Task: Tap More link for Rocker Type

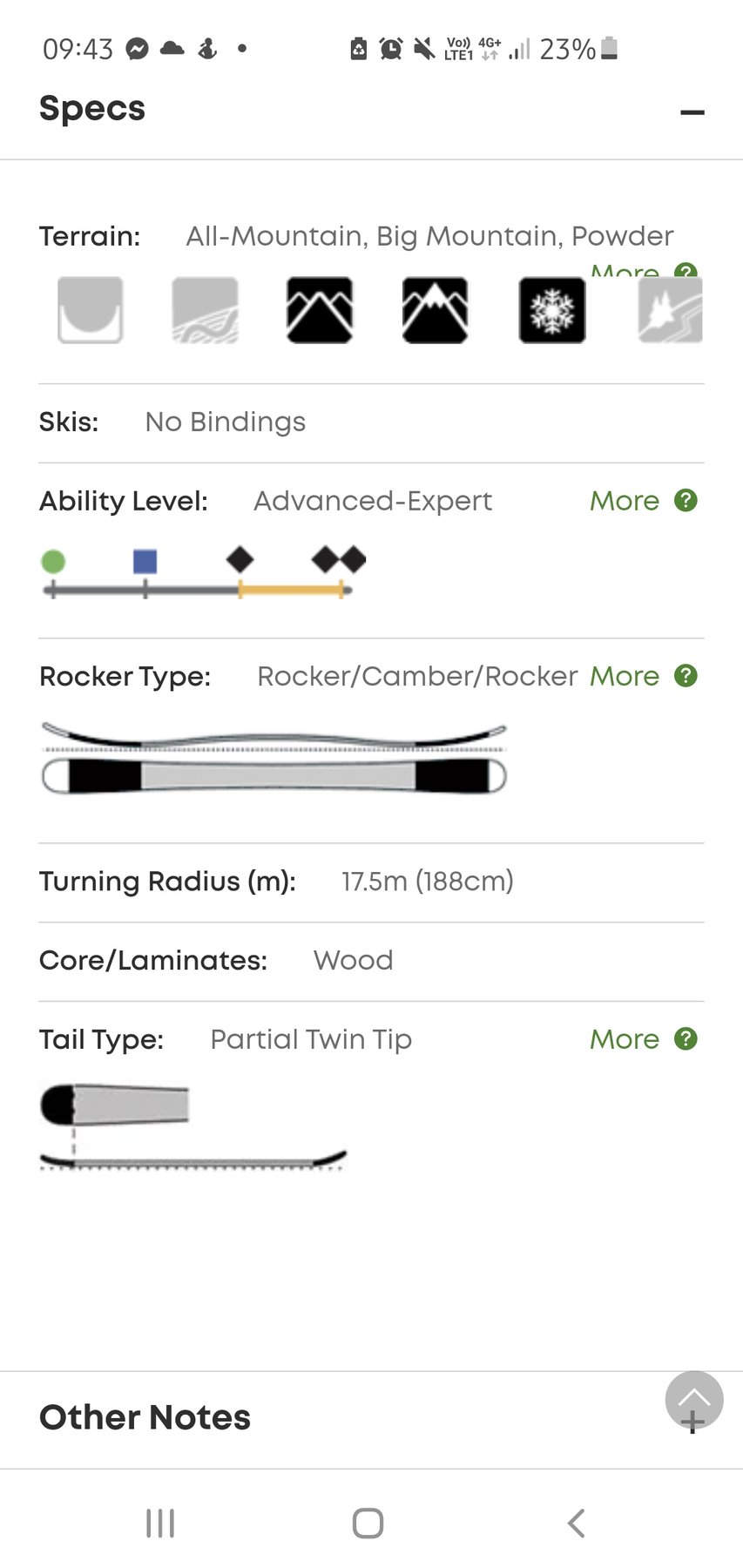Action: pos(625,676)
